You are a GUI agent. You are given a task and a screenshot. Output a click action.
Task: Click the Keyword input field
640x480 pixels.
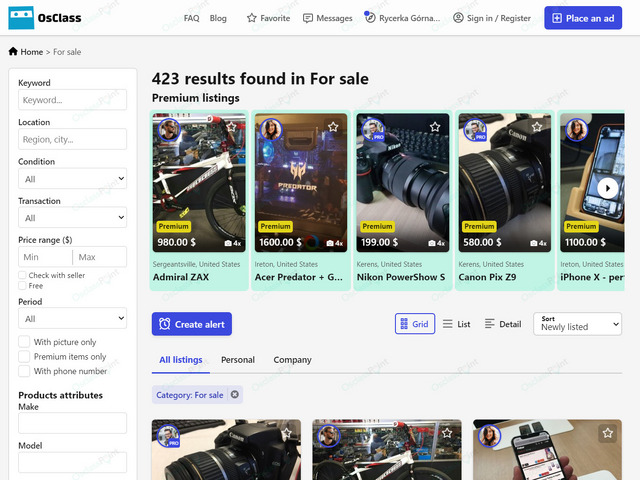(72, 100)
